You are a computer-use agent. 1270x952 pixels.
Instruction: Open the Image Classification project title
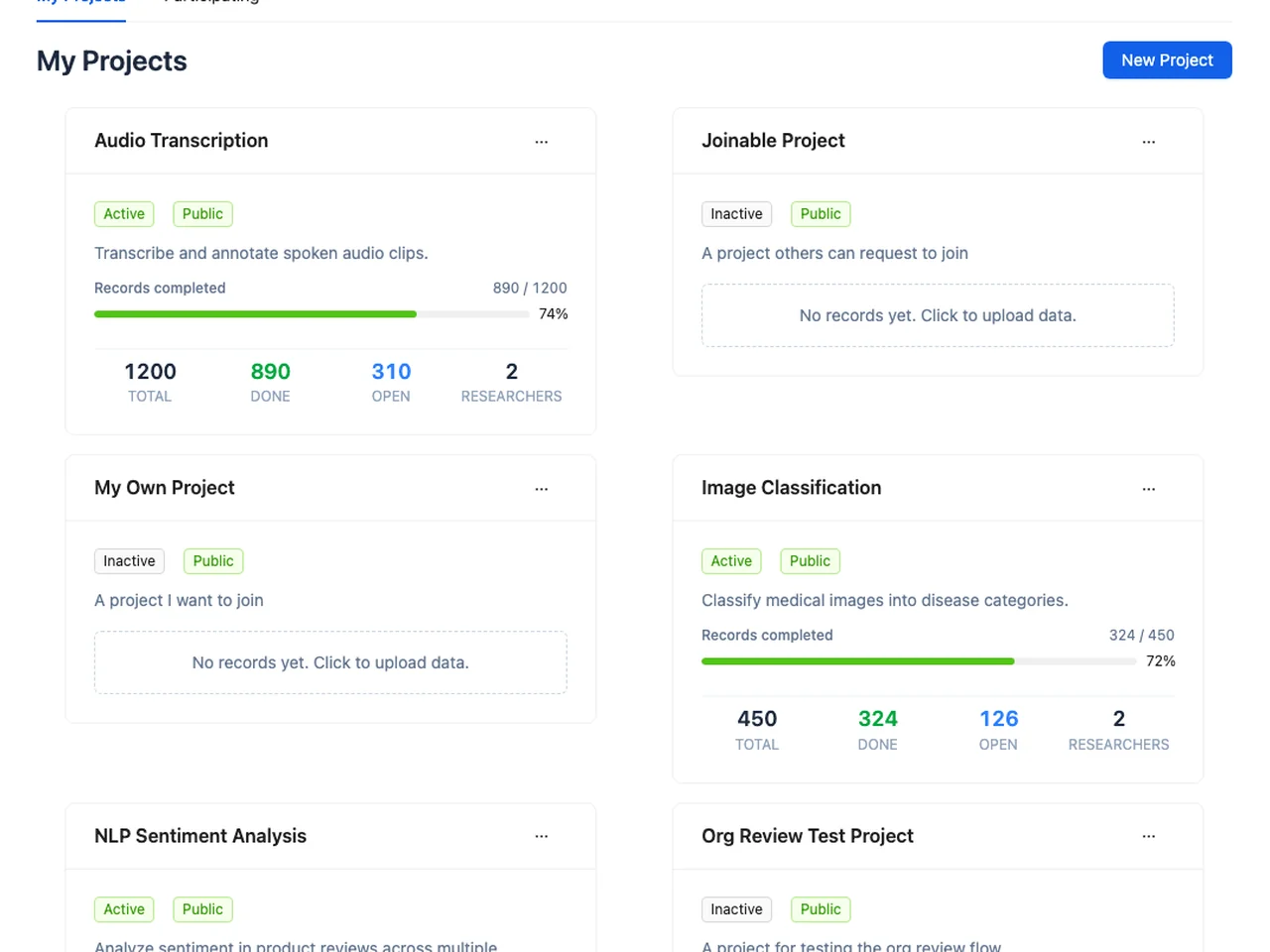coord(791,488)
